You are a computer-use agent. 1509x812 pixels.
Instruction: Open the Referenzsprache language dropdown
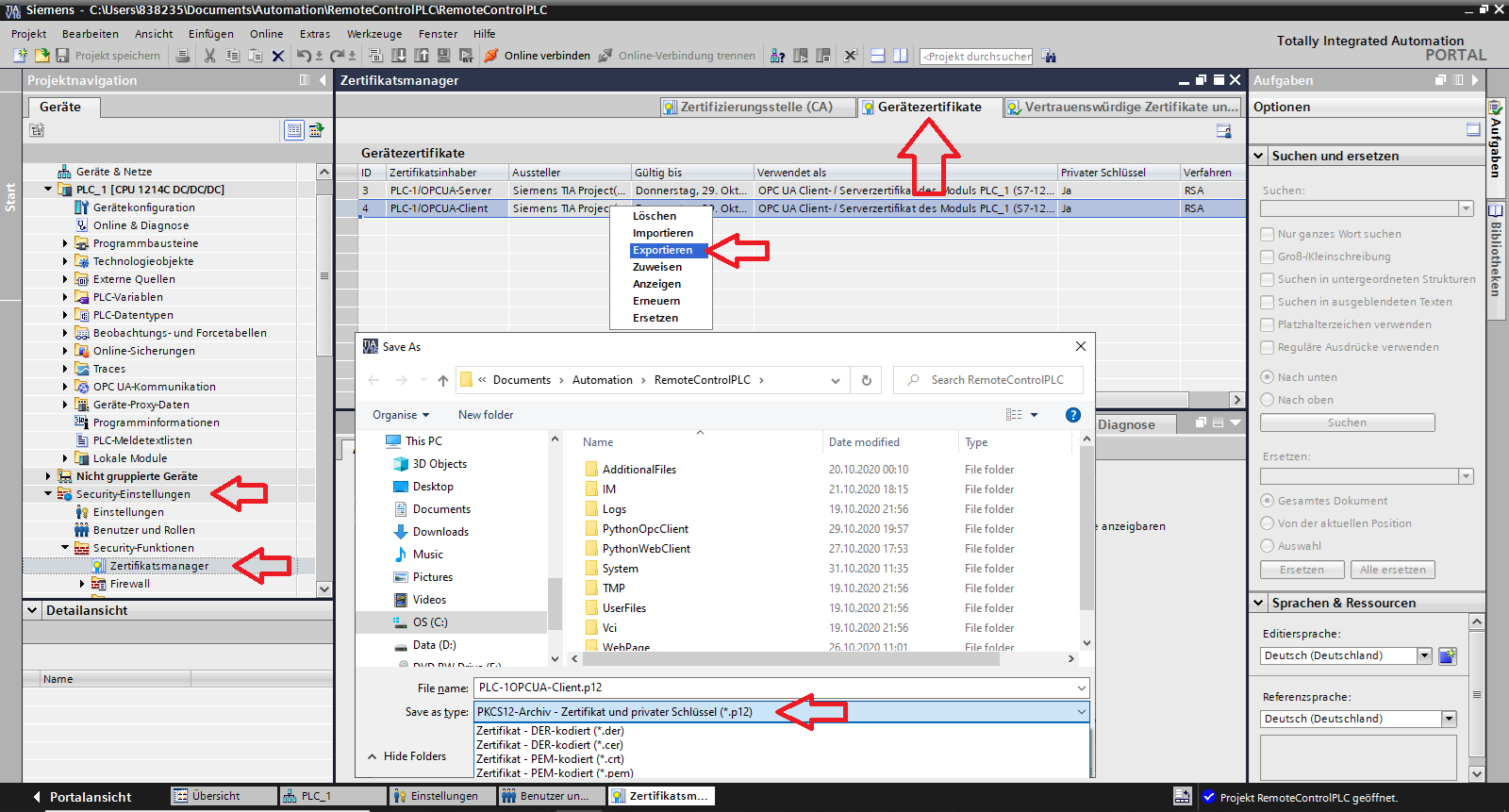1449,719
